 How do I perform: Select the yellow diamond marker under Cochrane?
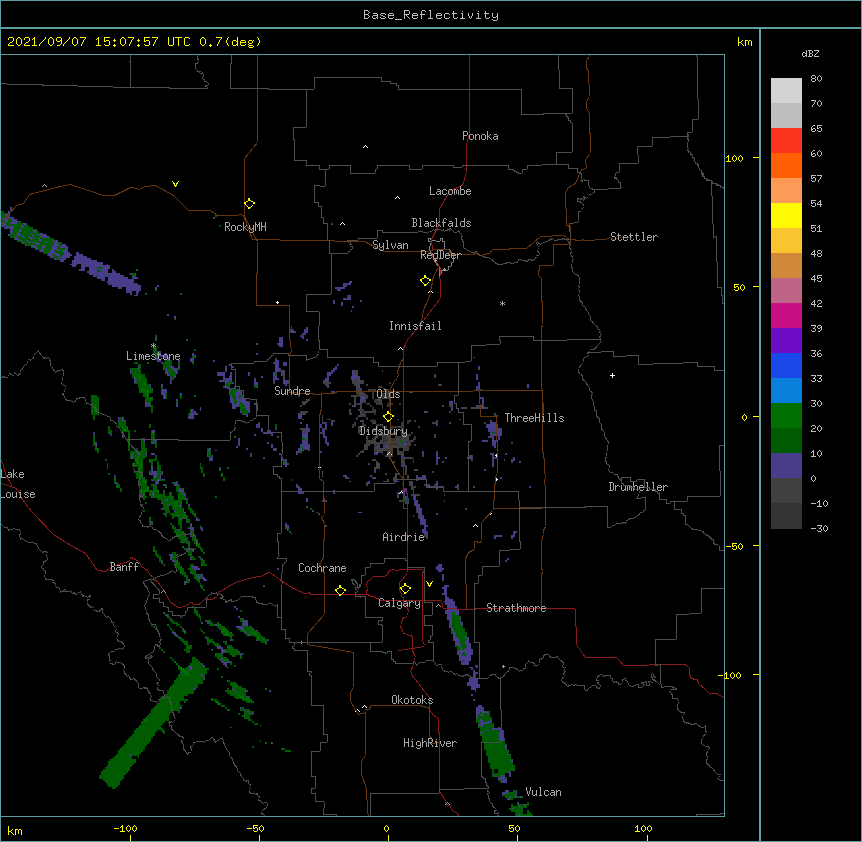(340, 590)
